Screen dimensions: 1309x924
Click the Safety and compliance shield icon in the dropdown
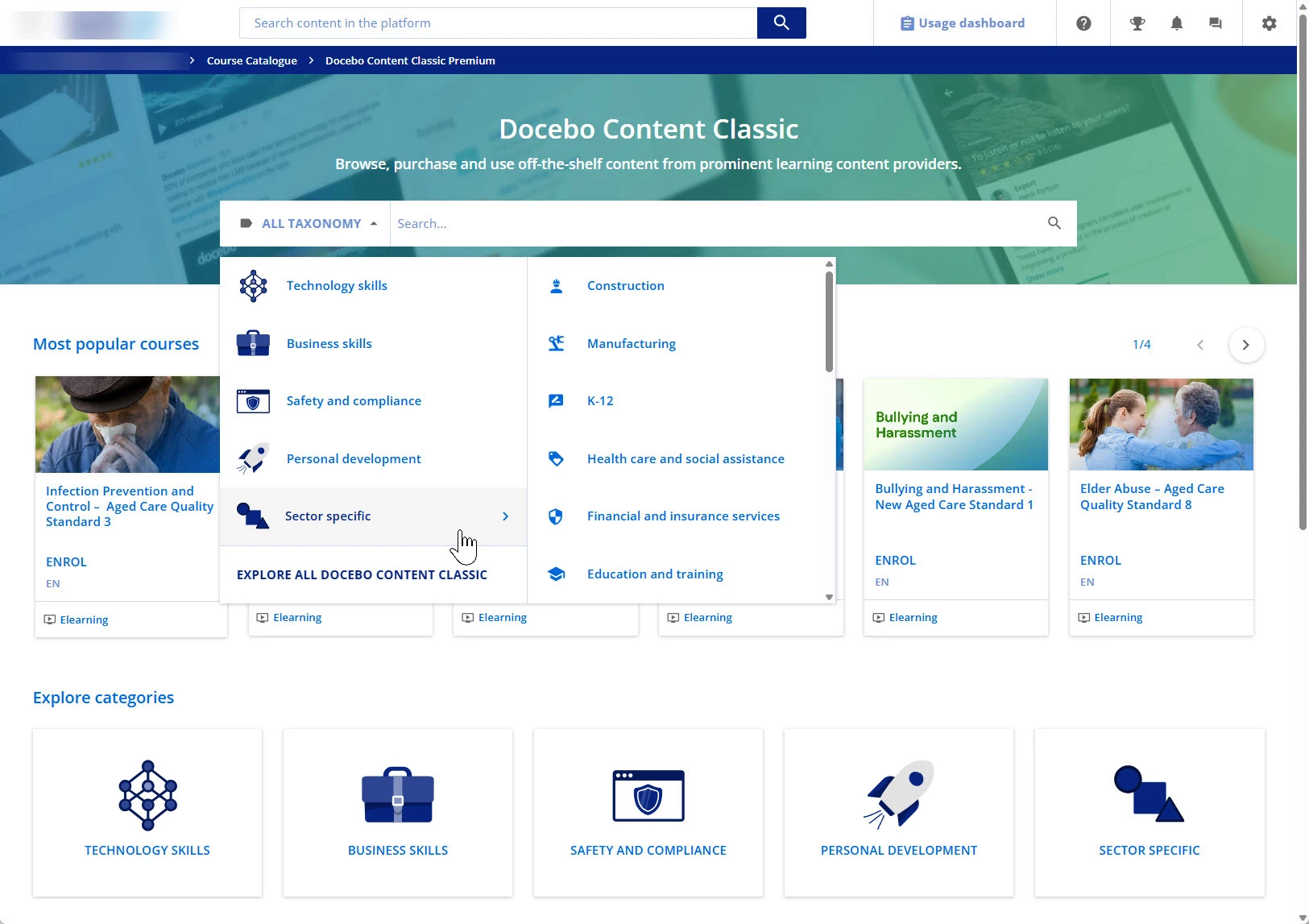[x=253, y=401]
